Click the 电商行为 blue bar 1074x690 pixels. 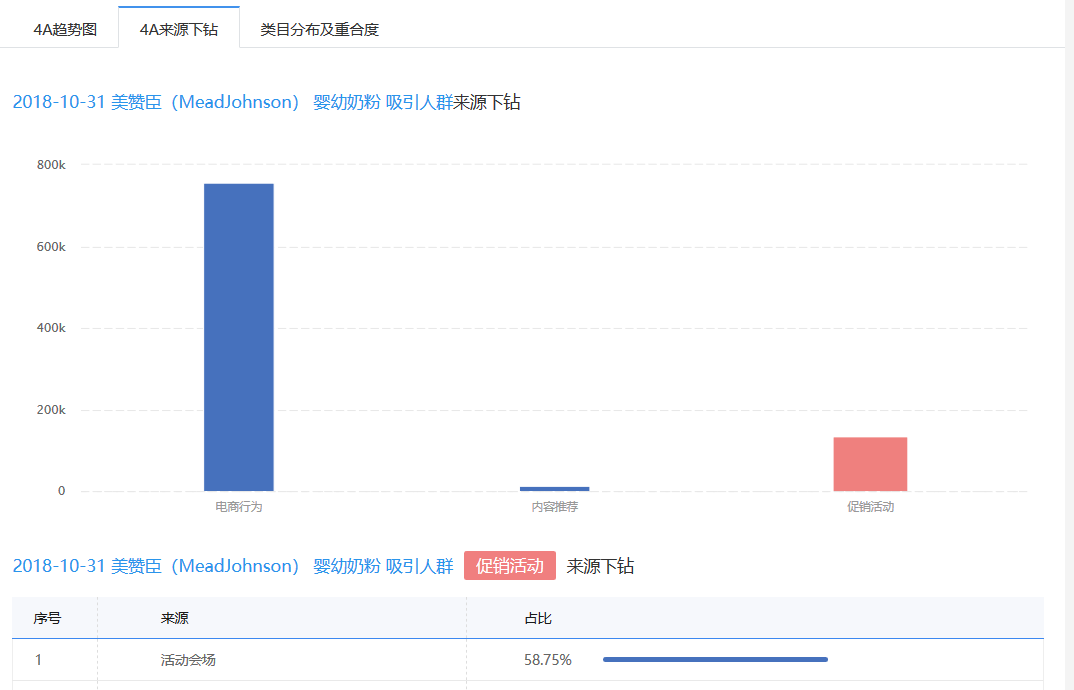(x=238, y=337)
